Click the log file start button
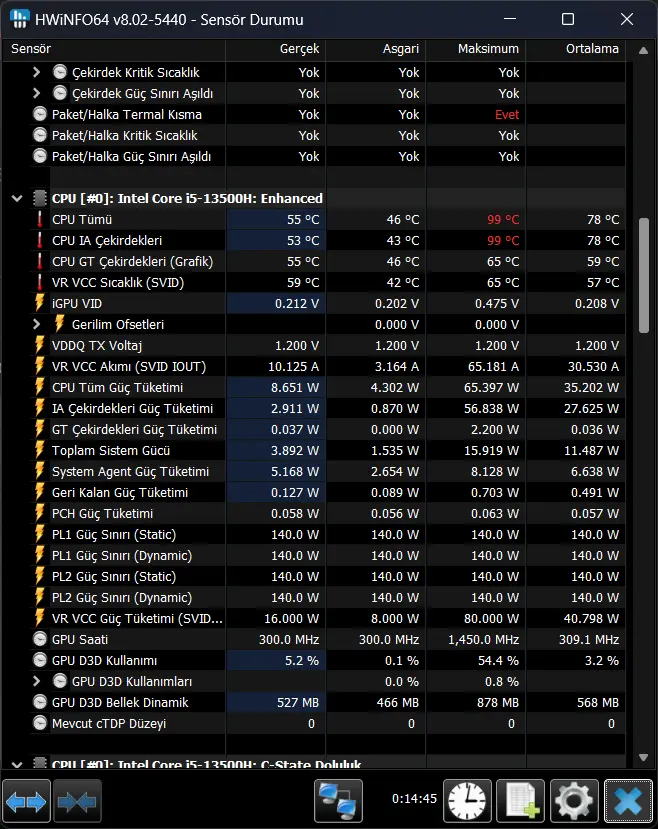Viewport: 658px width, 829px height. pyautogui.click(x=521, y=802)
